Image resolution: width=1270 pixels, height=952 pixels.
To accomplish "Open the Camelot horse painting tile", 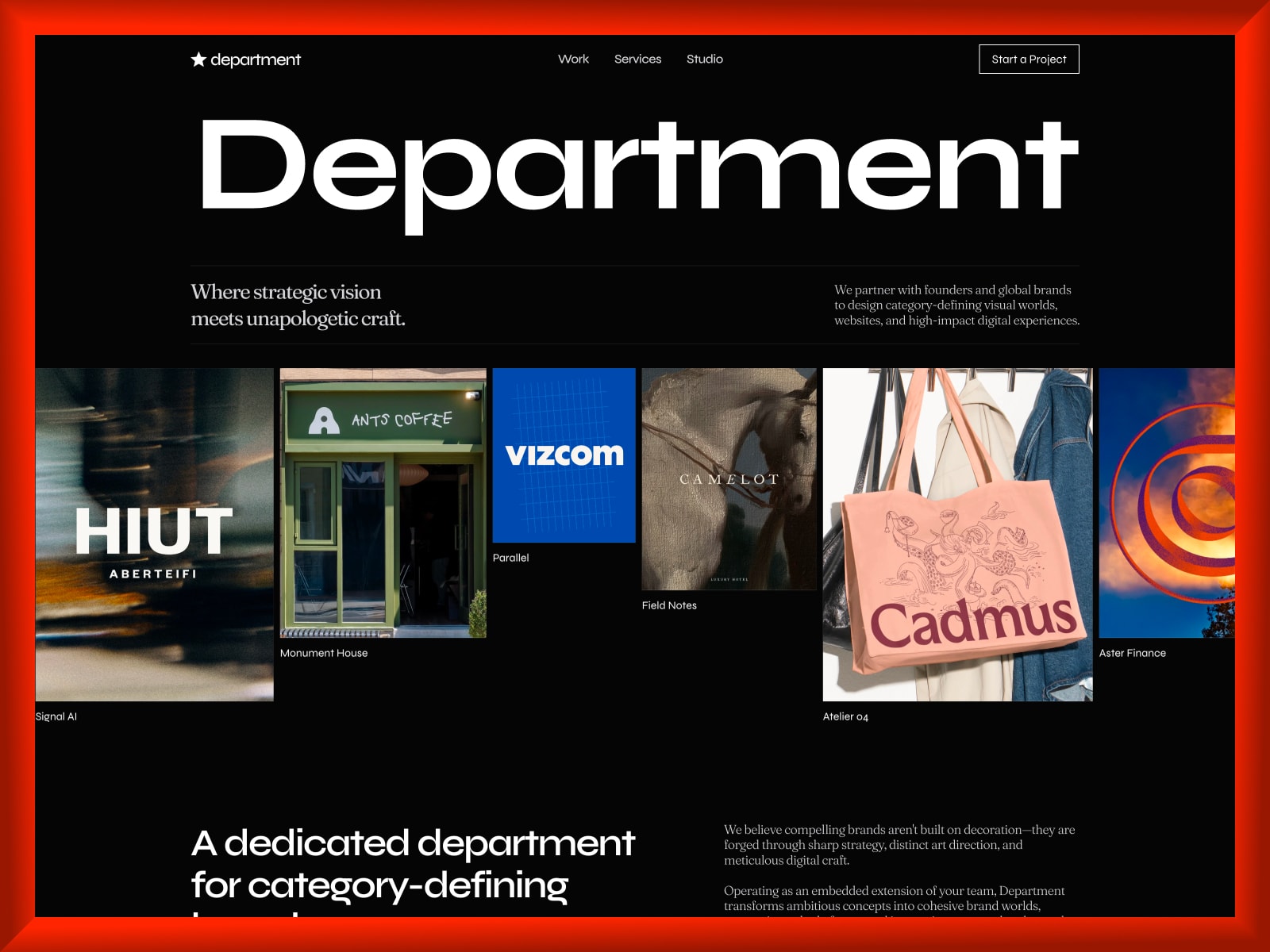I will coord(729,479).
